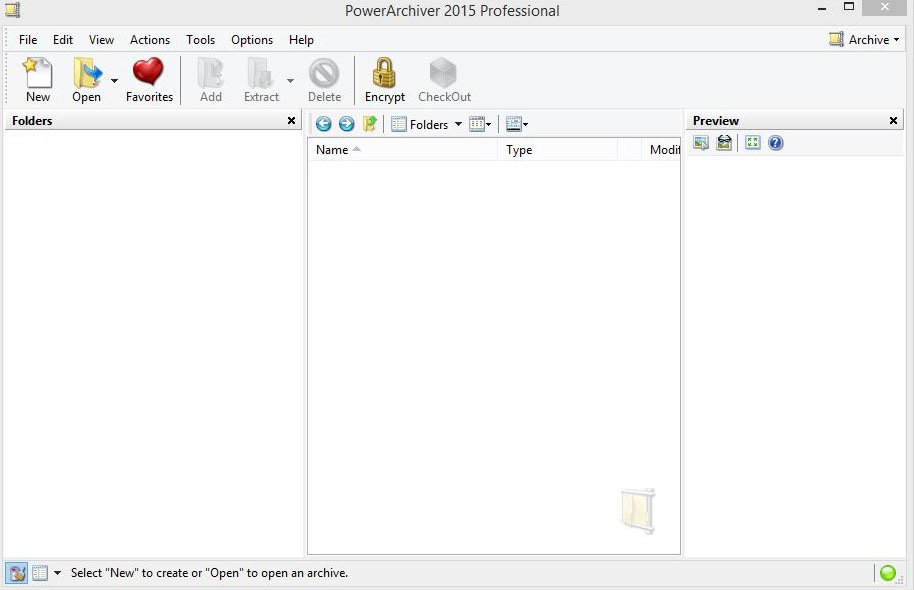Sort files by the Type column

558,150
